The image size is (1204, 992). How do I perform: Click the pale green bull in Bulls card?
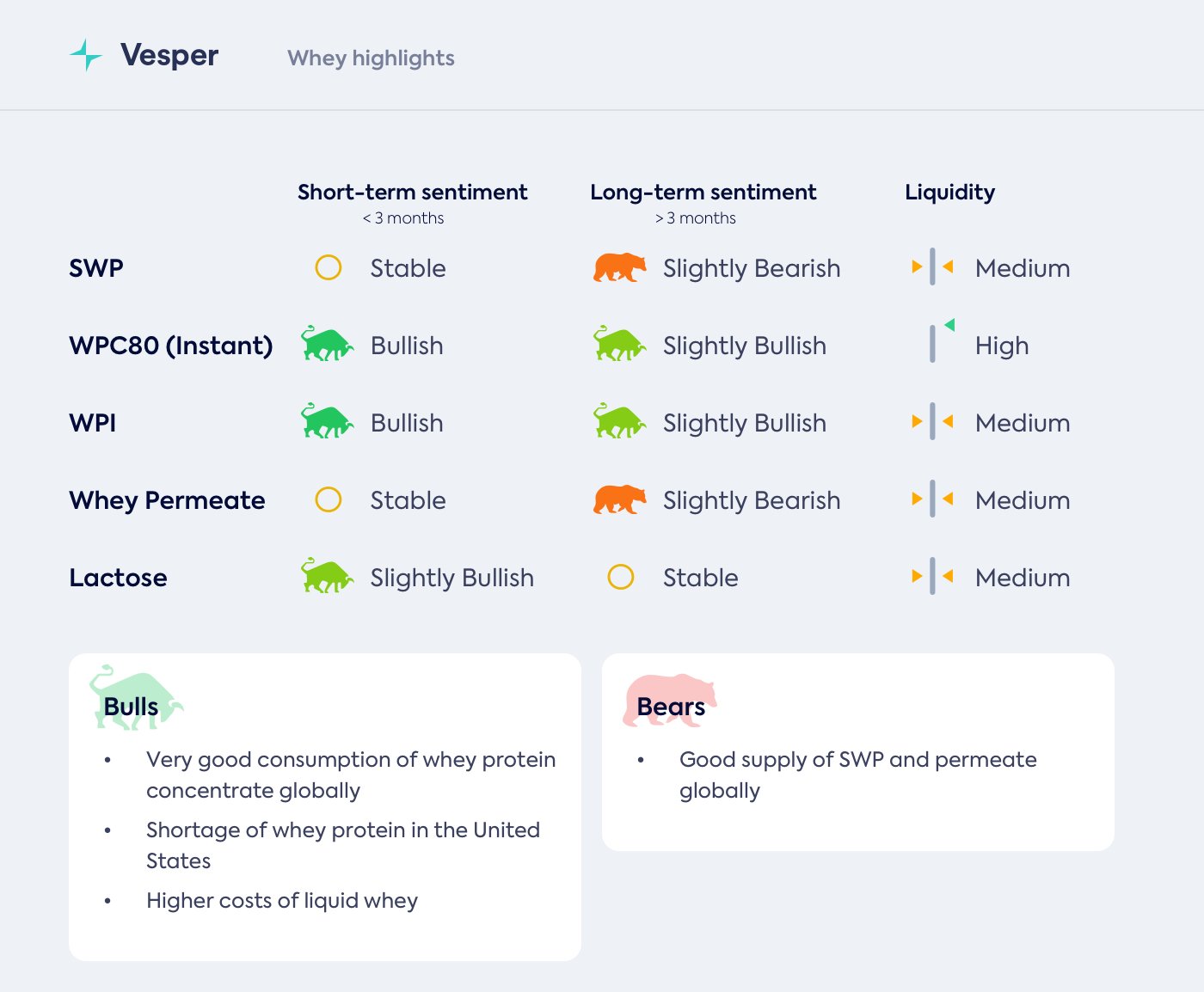coord(135,698)
